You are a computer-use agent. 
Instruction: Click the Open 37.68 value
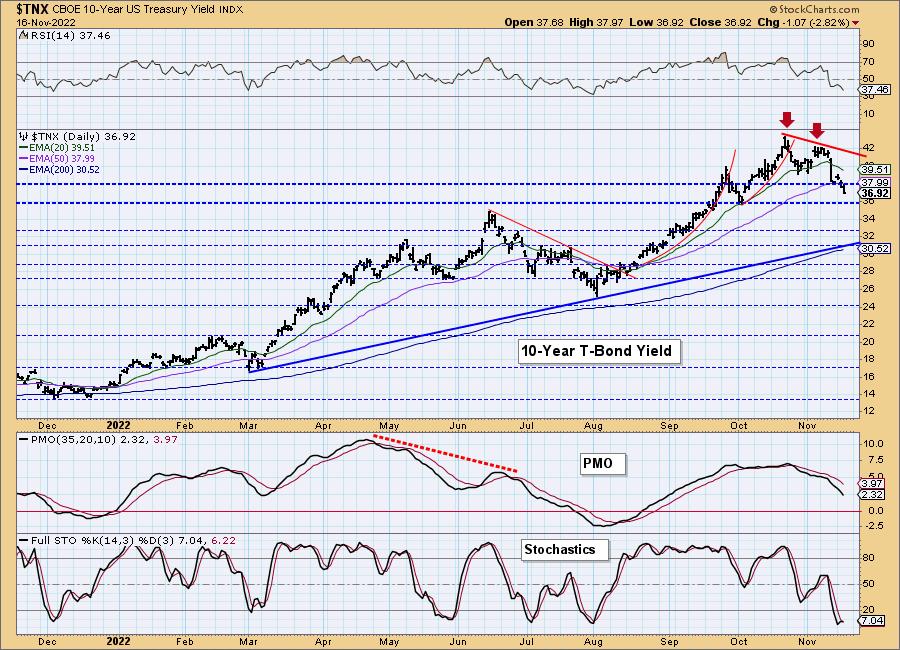535,22
